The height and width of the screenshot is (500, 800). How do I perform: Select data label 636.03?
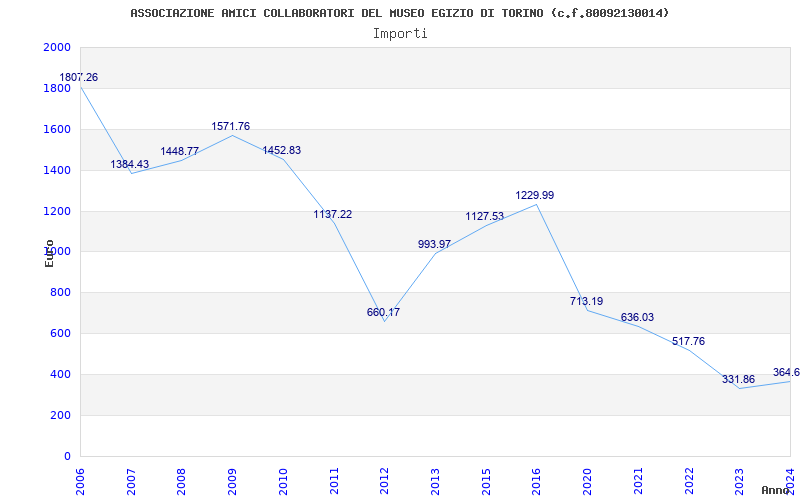(637, 317)
